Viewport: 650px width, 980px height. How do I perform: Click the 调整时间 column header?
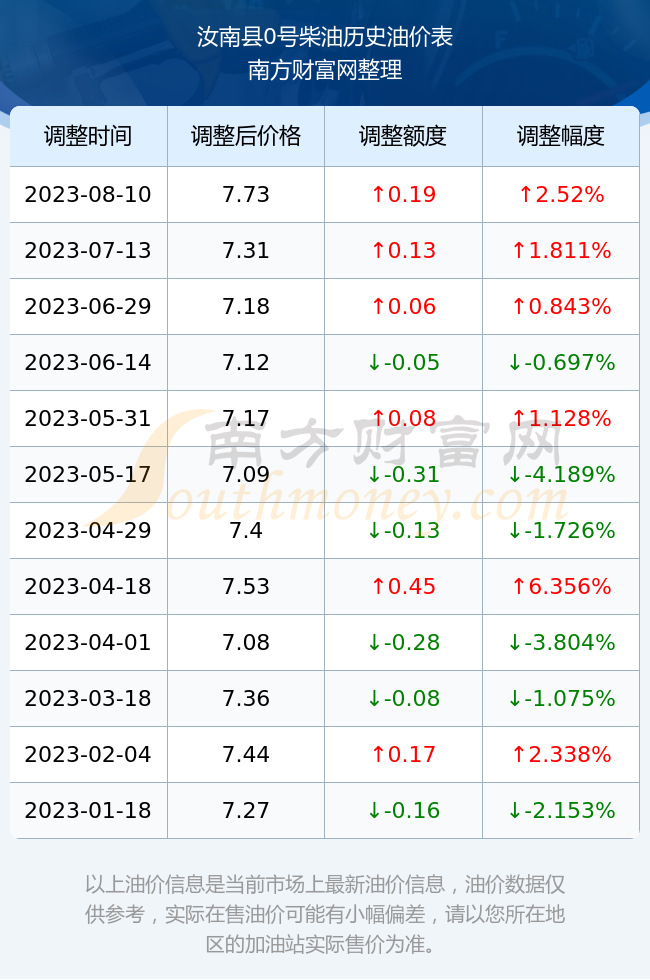88,136
